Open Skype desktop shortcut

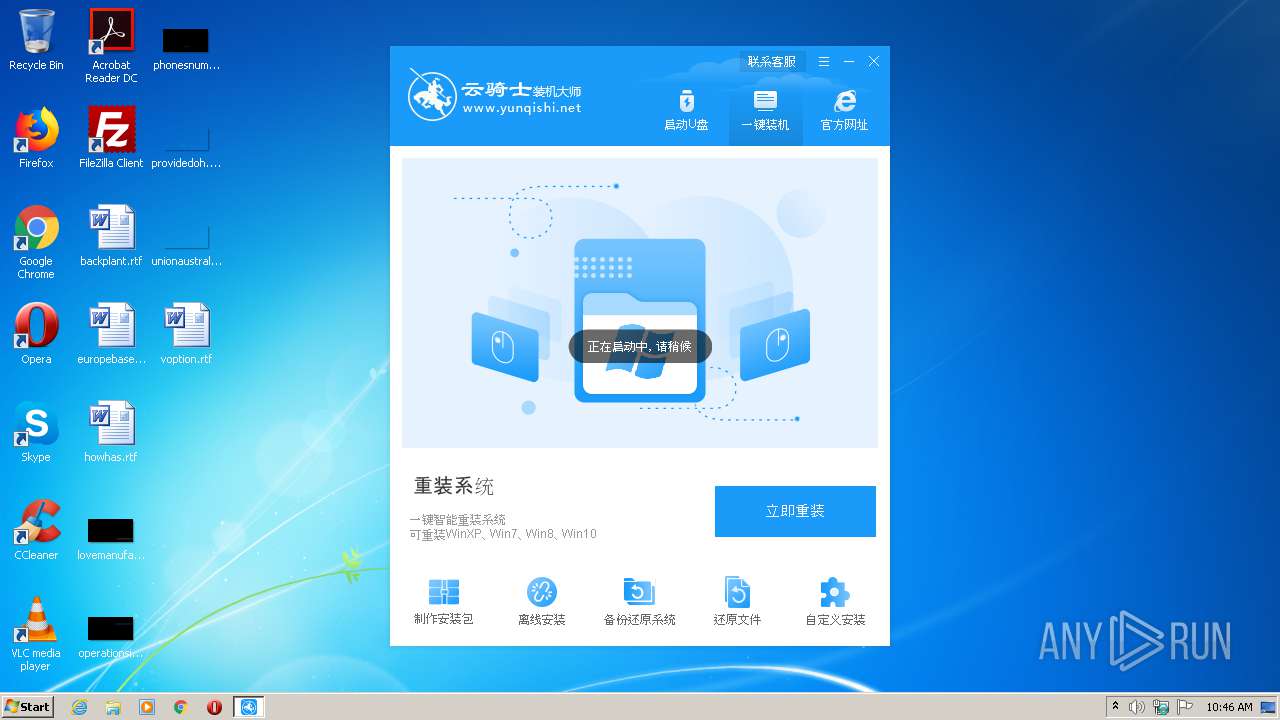click(36, 432)
